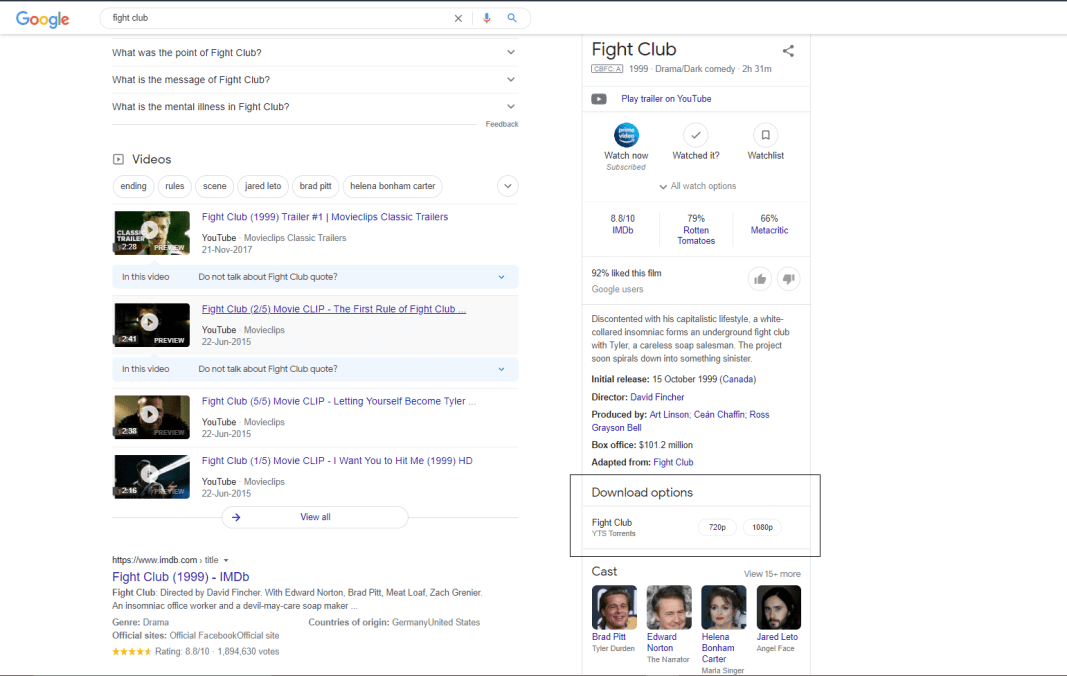The width and height of the screenshot is (1067, 676).
Task: Select the 'rules' video filter chip
Action: coord(174,186)
